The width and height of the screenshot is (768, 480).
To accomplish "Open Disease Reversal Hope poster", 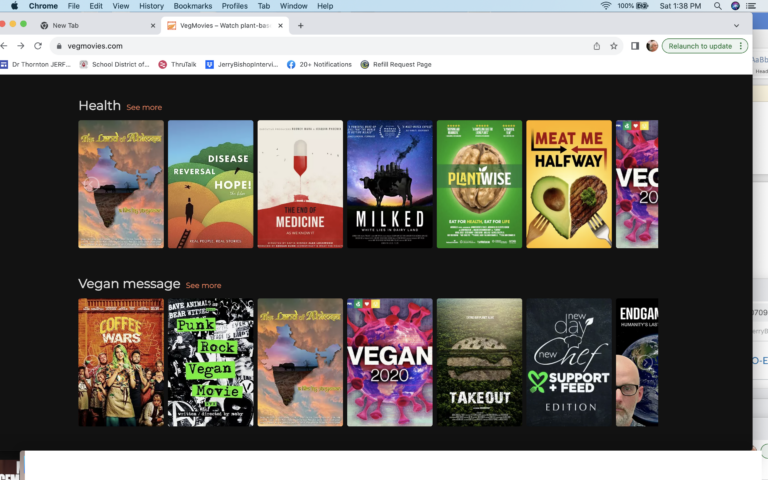I will click(211, 184).
